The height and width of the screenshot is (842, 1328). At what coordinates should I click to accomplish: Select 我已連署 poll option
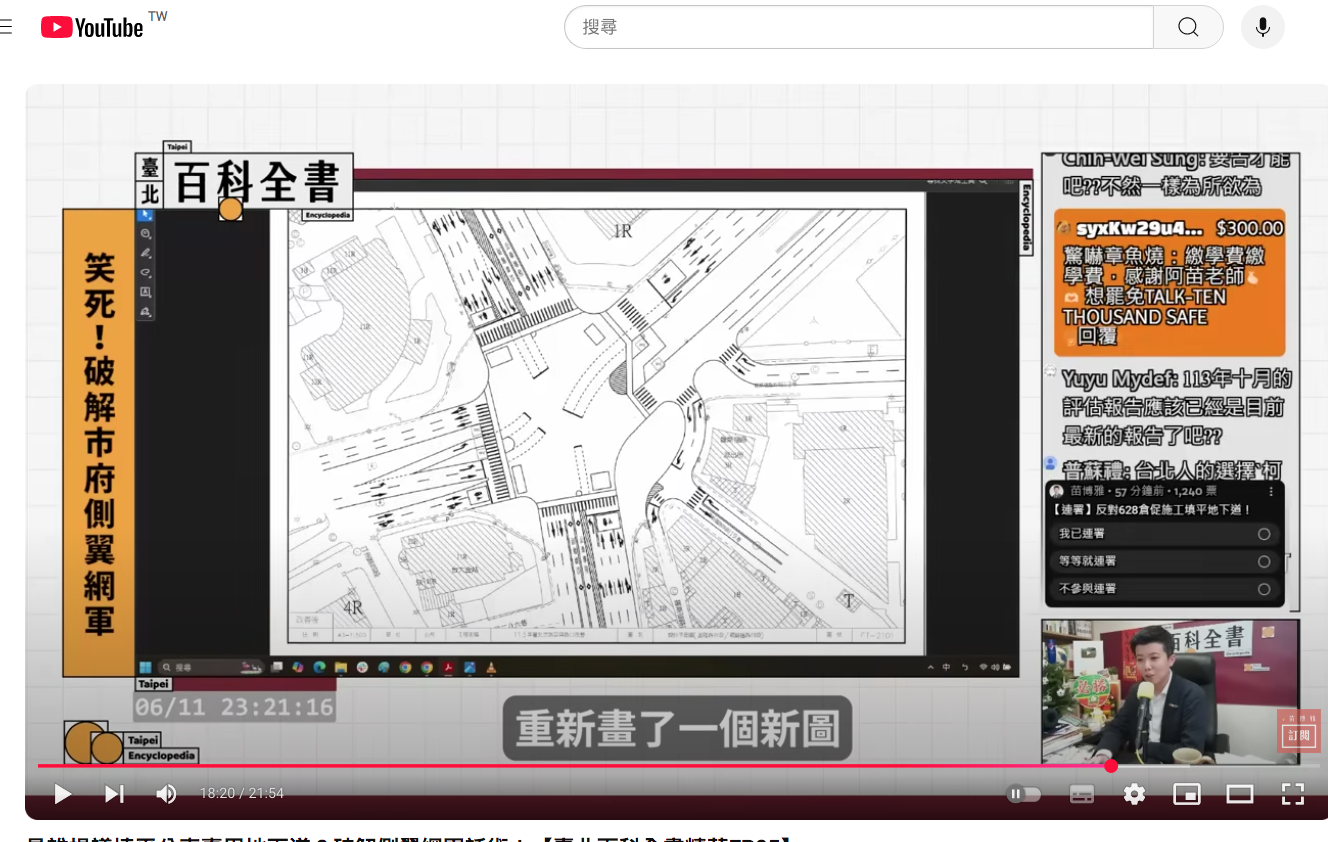(x=1164, y=535)
